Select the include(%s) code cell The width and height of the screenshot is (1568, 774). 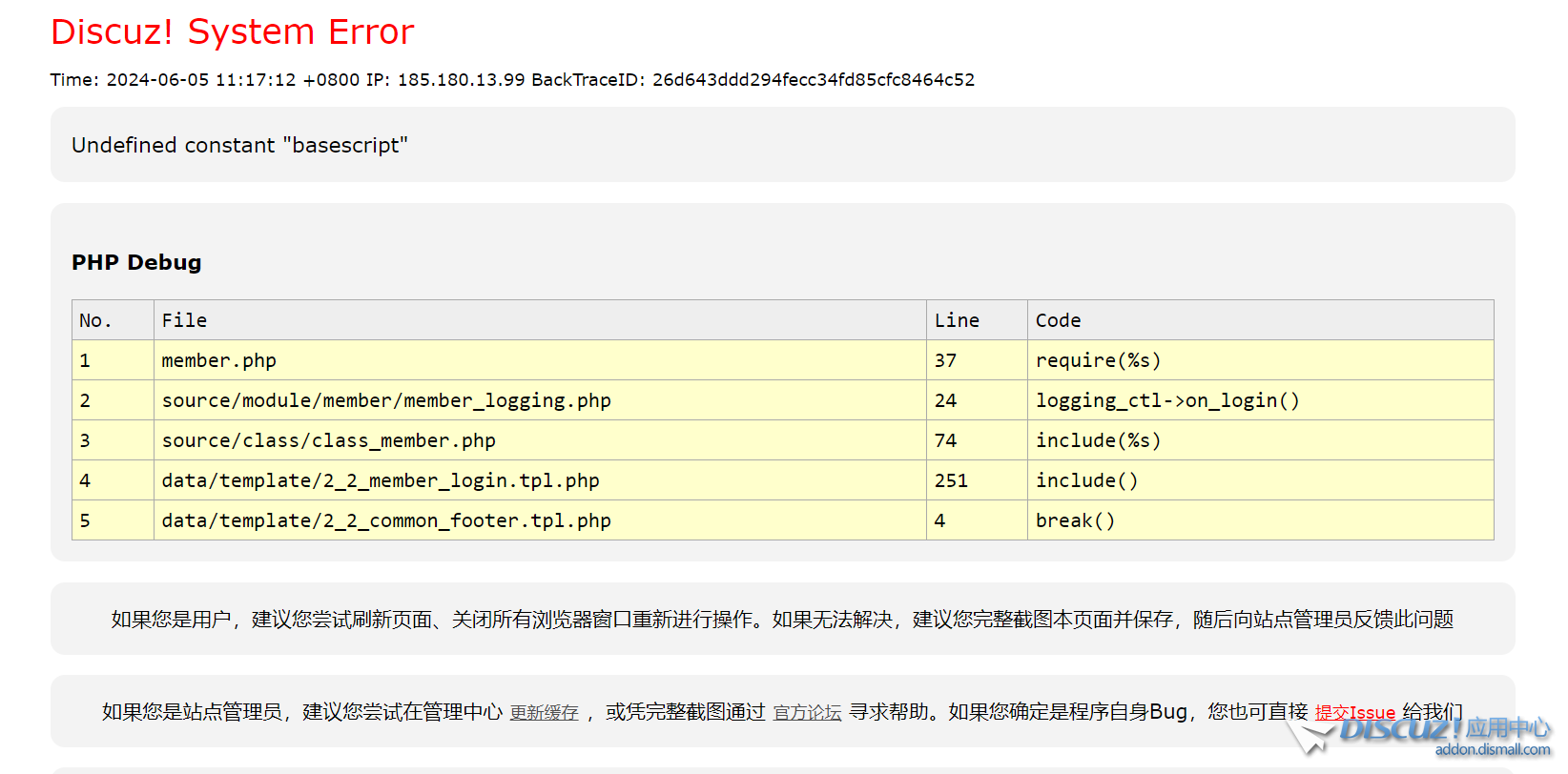pos(1261,440)
